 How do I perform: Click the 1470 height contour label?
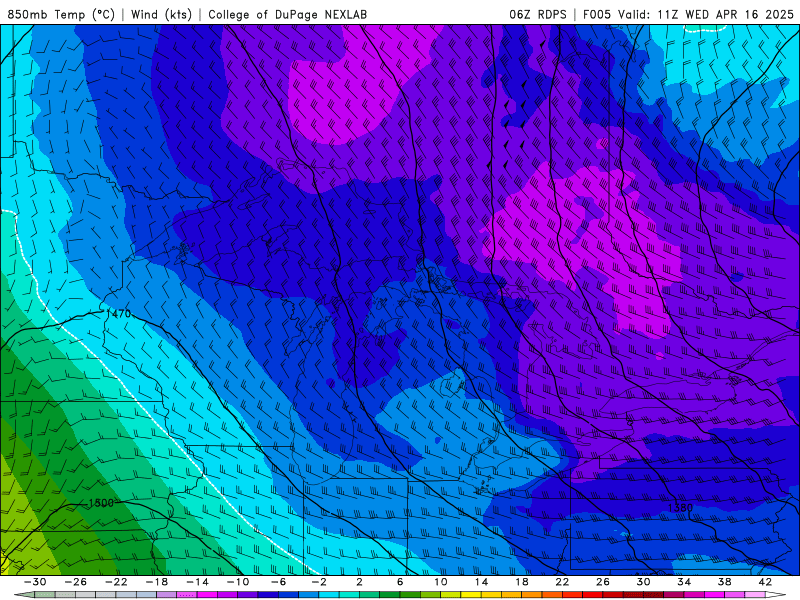tap(118, 314)
